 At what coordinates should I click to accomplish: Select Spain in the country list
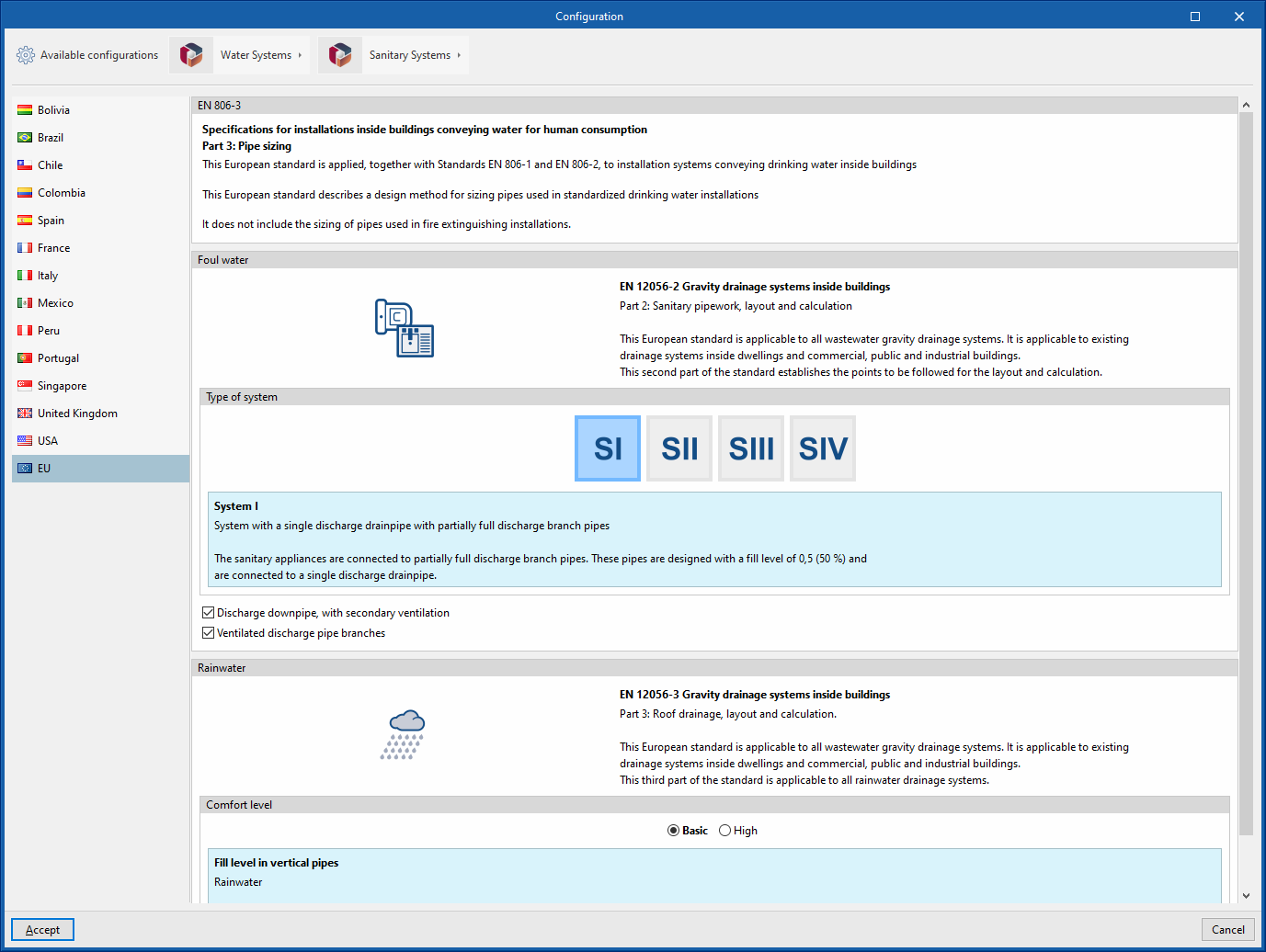point(51,221)
